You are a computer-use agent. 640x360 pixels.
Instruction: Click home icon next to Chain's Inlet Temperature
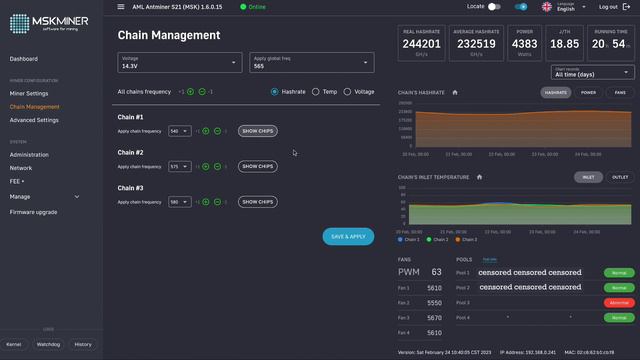480,177
